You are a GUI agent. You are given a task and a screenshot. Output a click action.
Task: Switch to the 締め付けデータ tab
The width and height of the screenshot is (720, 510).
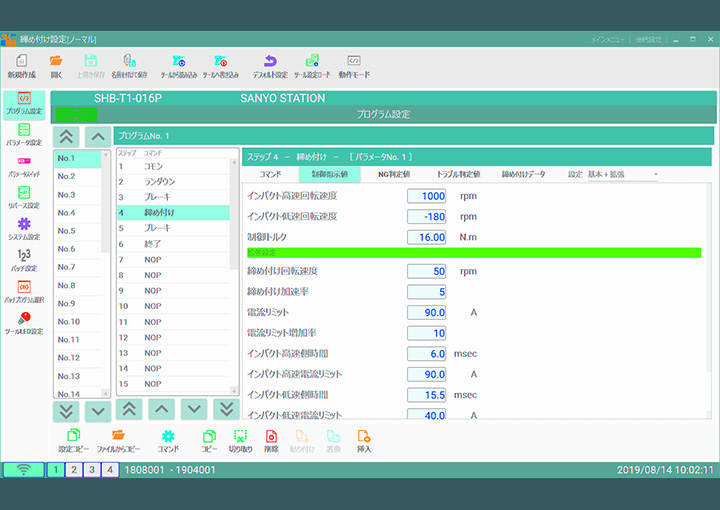click(x=523, y=174)
